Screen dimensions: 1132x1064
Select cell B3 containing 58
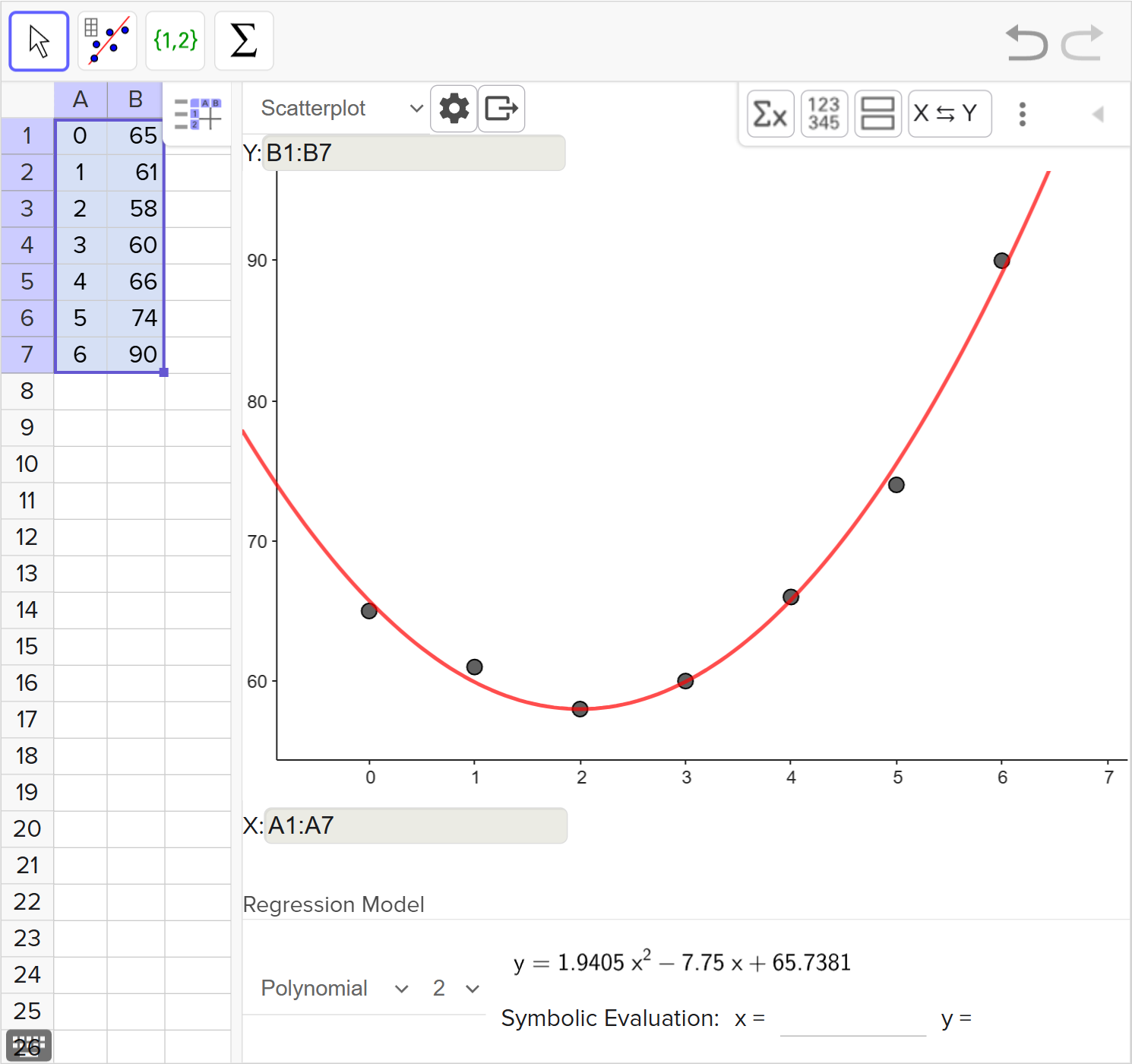pyautogui.click(x=136, y=209)
